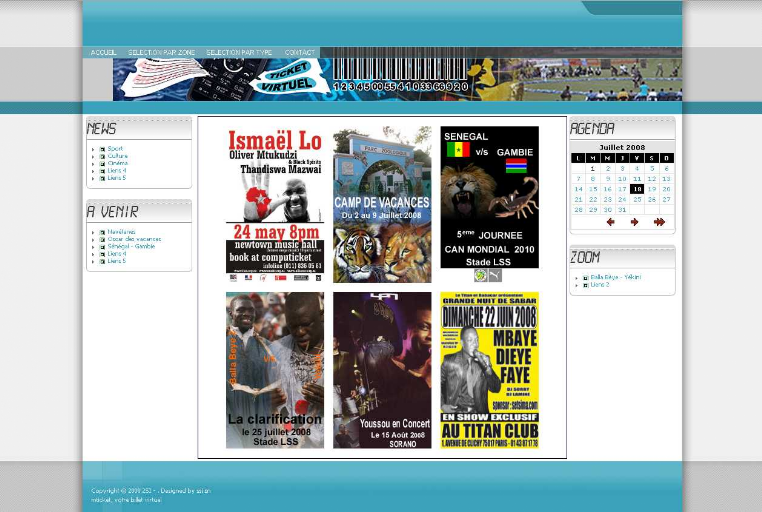Open the Sport news link
Screen dimensions: 762x512
[x=115, y=149]
